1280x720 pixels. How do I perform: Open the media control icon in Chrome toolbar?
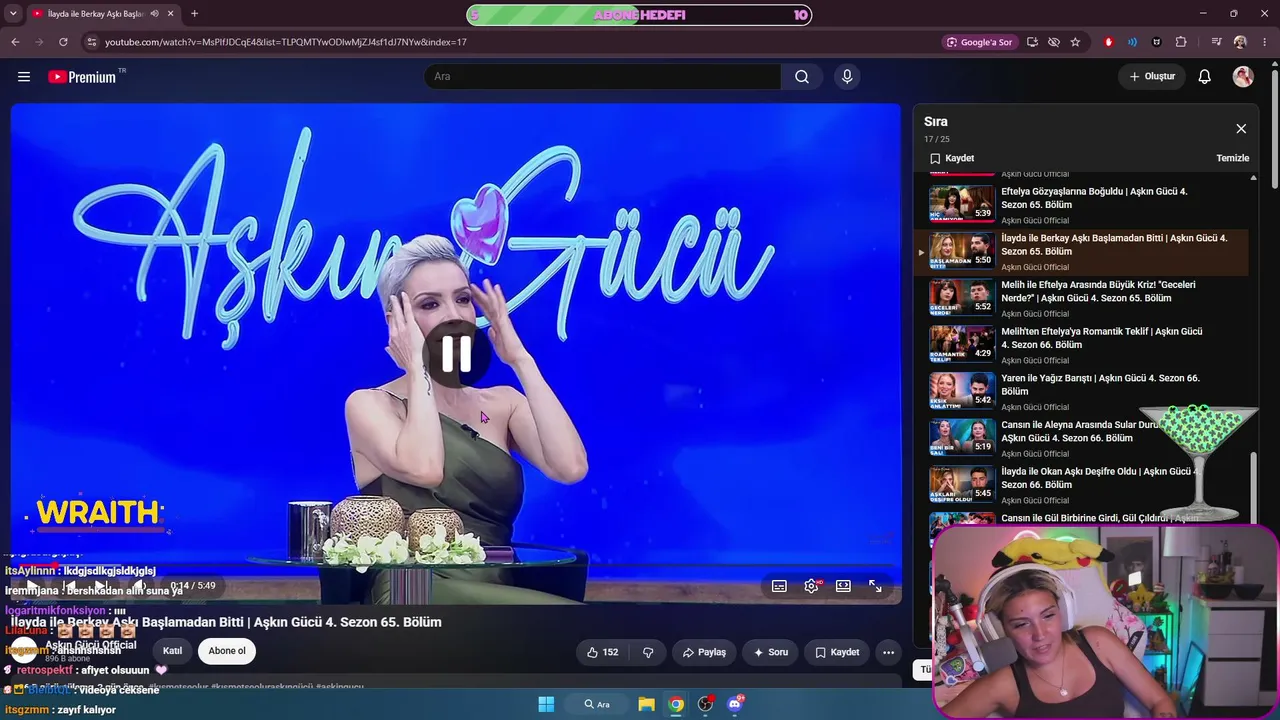click(1216, 42)
